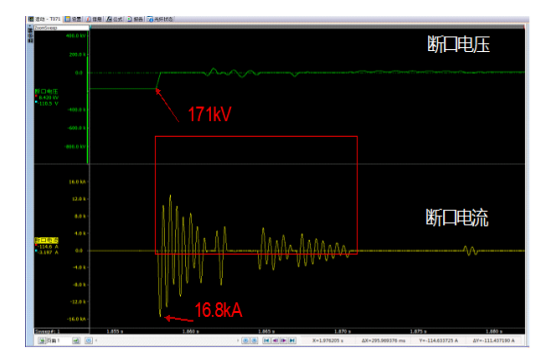Select the T371 recorder tab
This screenshot has width=544, height=360.
(x=44, y=19)
